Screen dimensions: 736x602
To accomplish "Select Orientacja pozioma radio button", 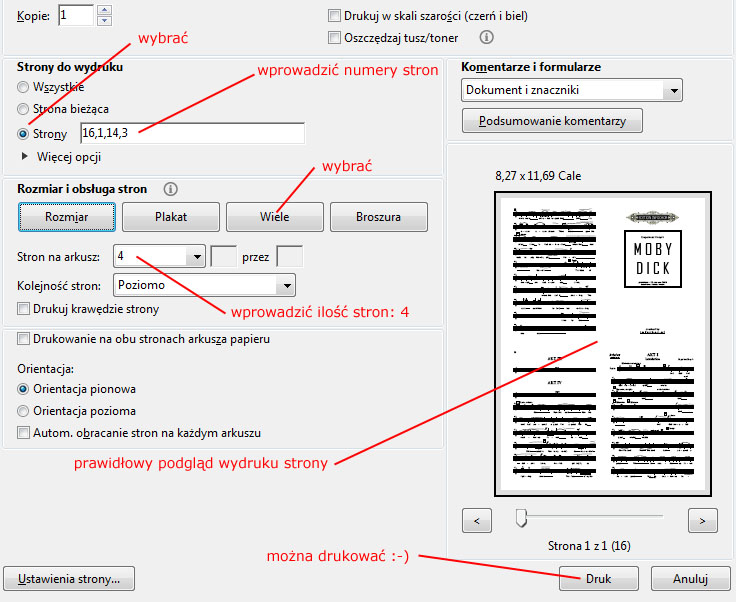I will coord(23,411).
